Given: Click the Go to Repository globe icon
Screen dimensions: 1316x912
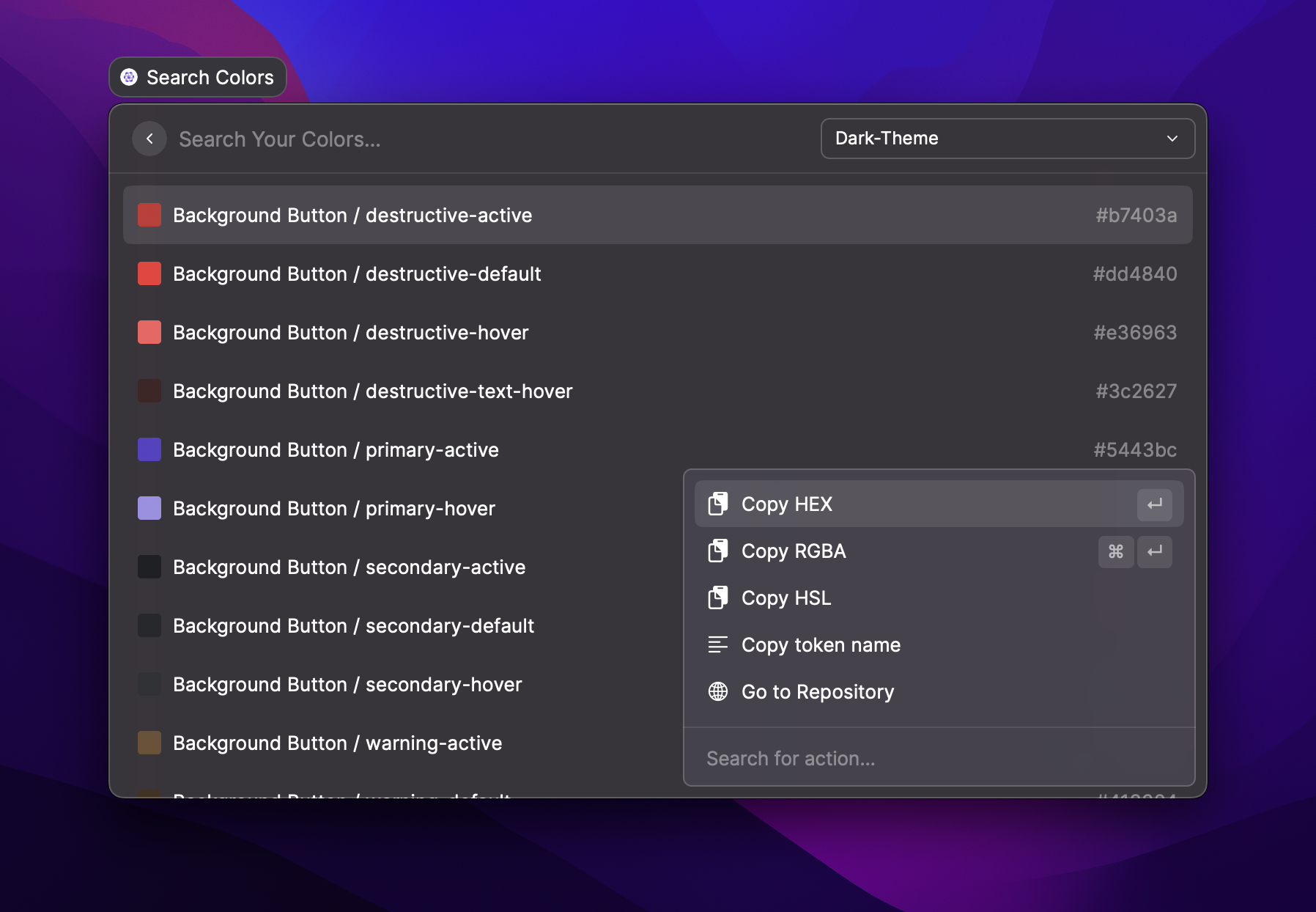Looking at the screenshot, I should [718, 691].
